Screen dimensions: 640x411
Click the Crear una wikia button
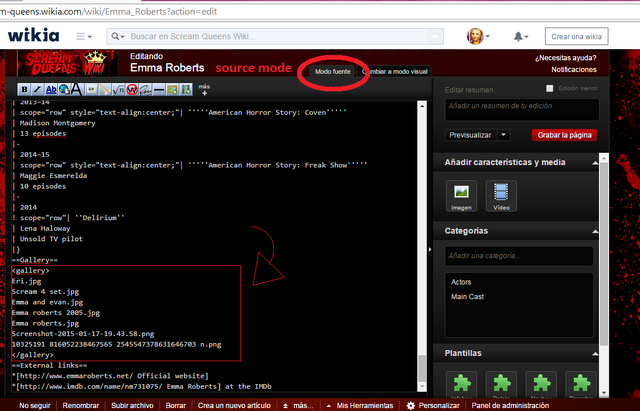(x=576, y=36)
